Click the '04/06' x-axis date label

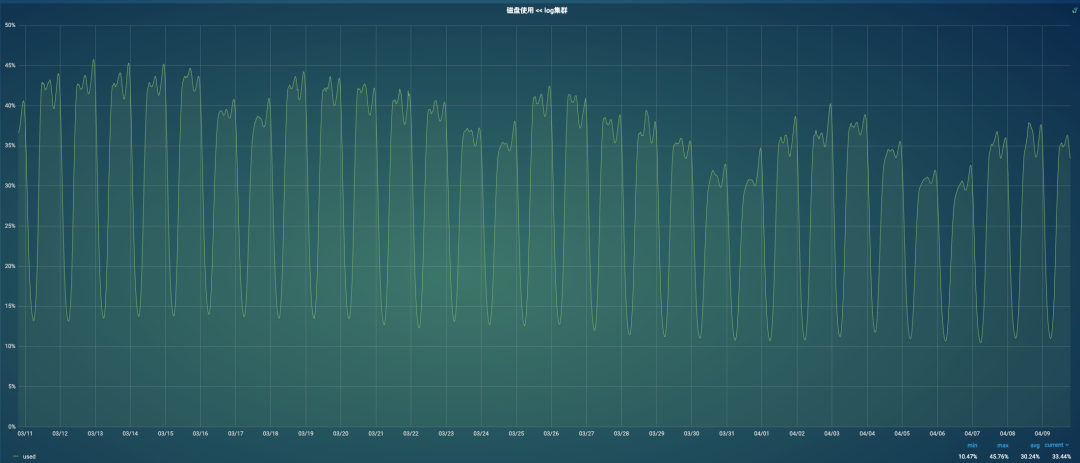tap(937, 433)
